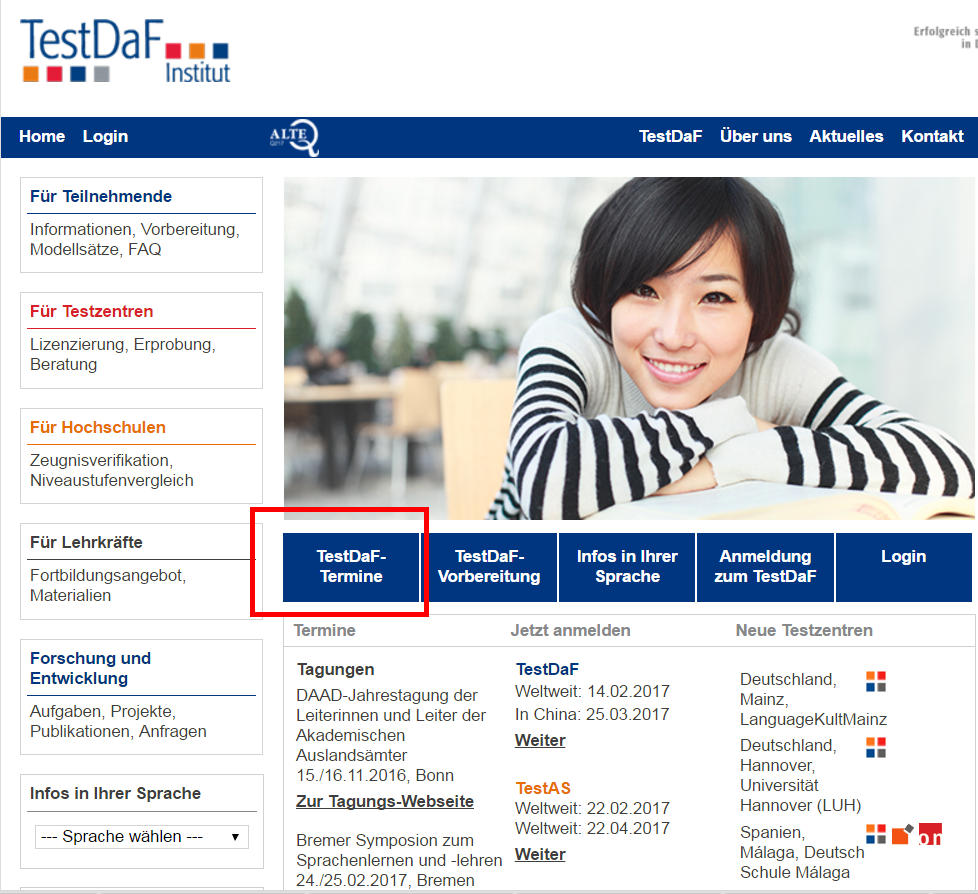Click the 'DAAD-Jahrestagung' event description

pos(390,726)
